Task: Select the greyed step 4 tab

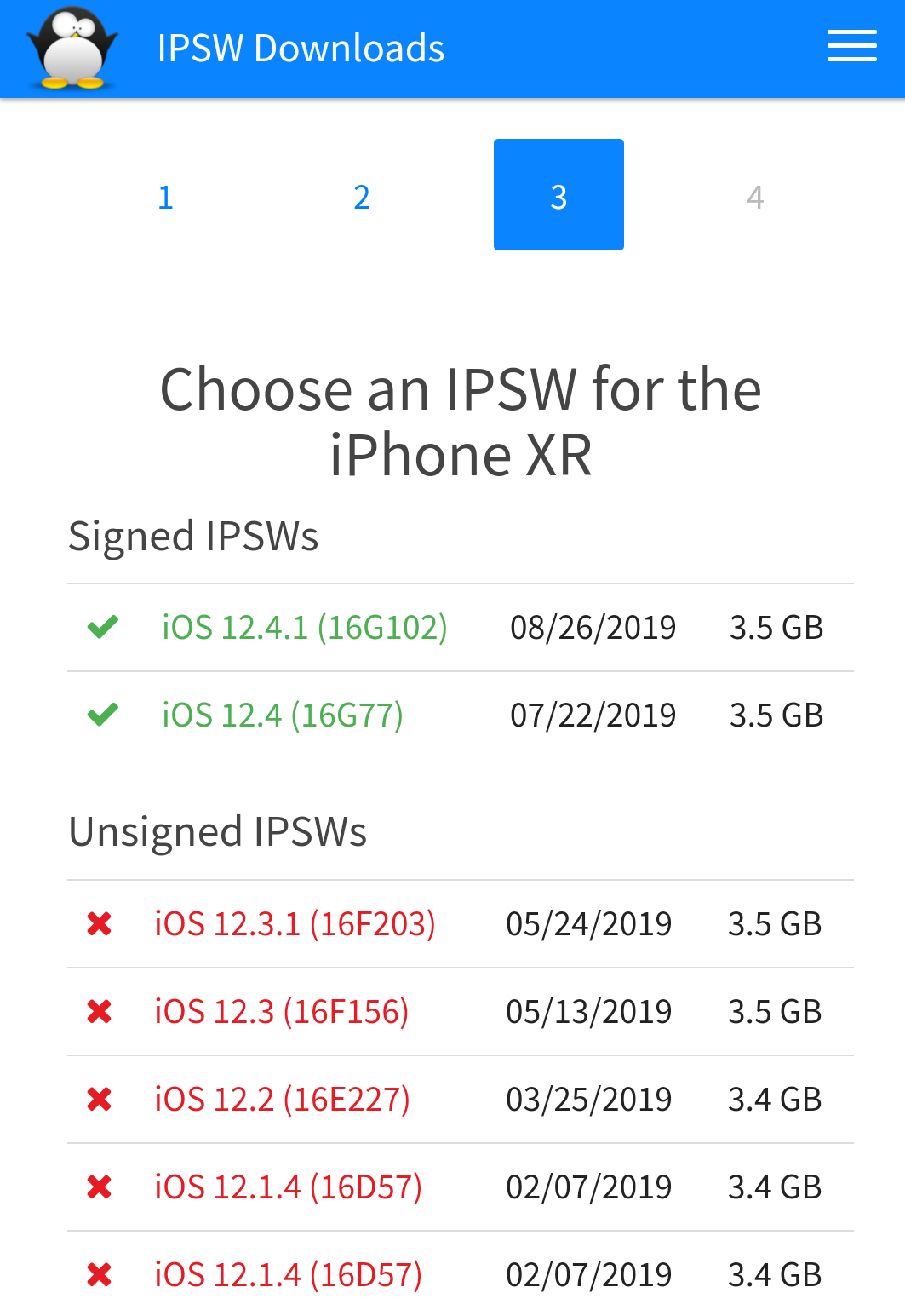Action: coord(755,197)
